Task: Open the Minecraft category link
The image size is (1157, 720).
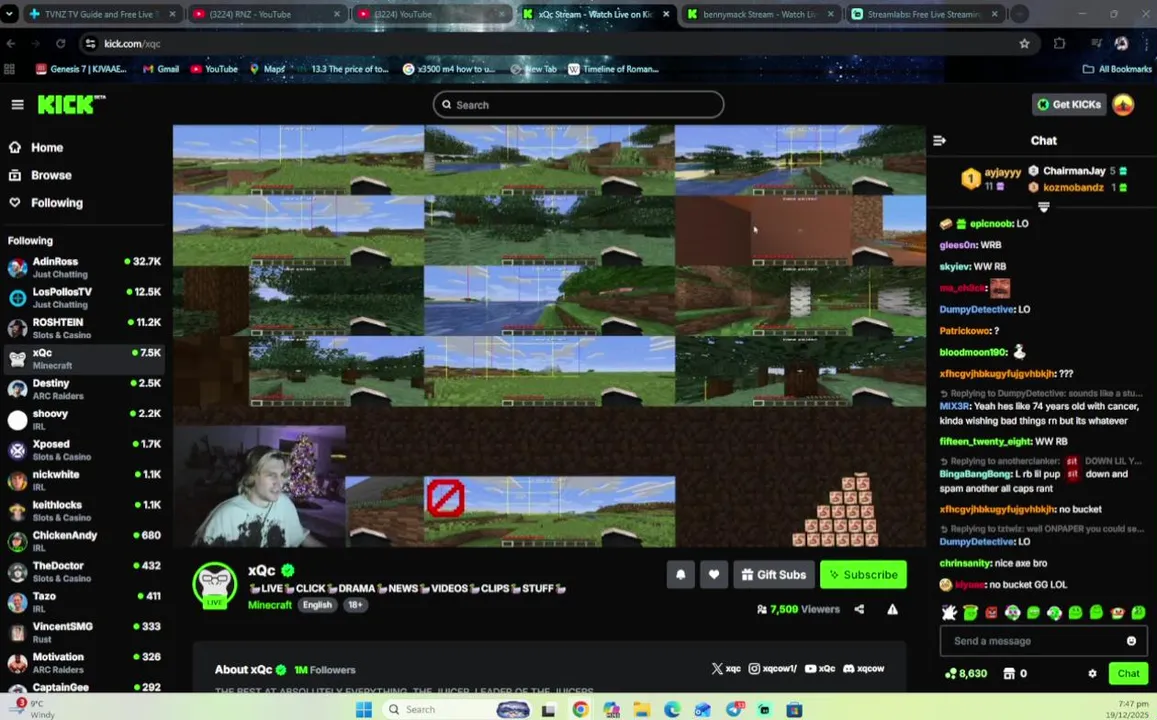Action: click(270, 605)
